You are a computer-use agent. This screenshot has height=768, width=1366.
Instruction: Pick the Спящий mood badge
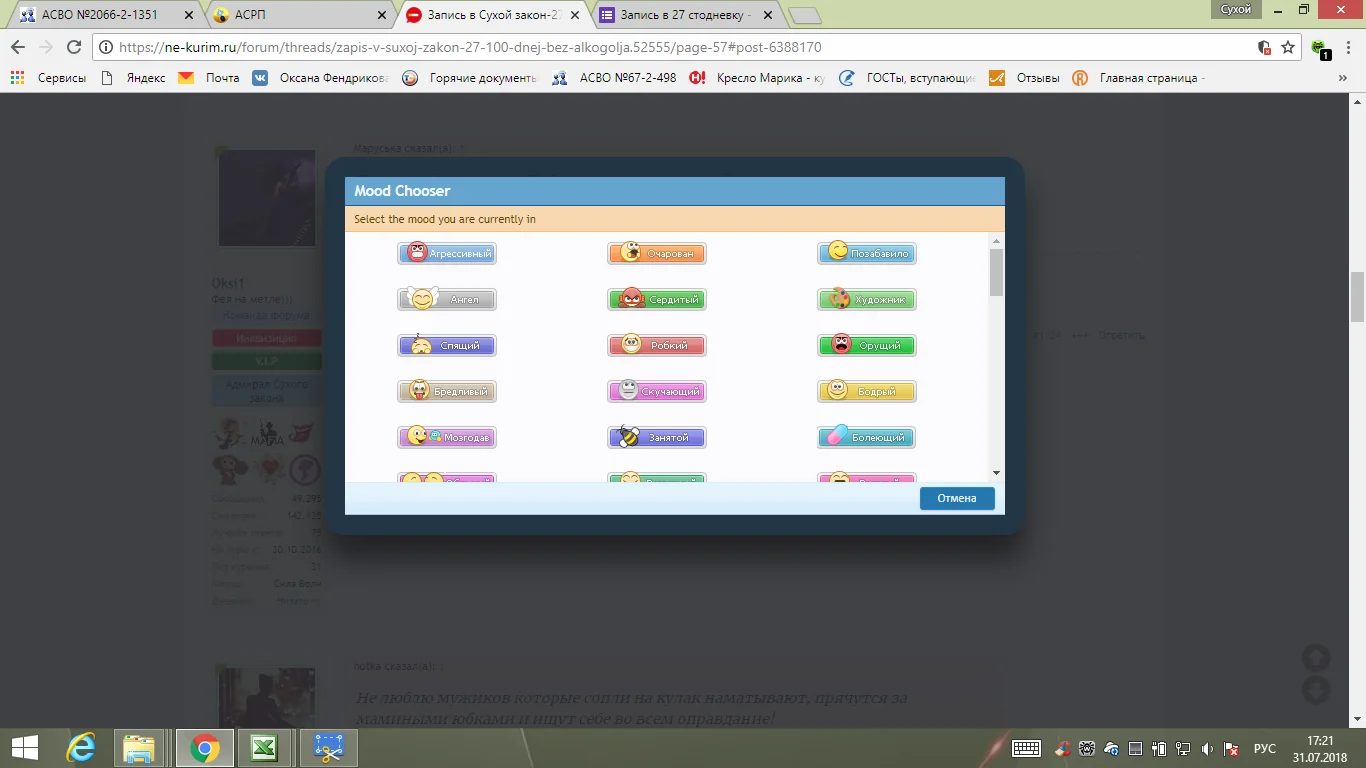pyautogui.click(x=447, y=345)
